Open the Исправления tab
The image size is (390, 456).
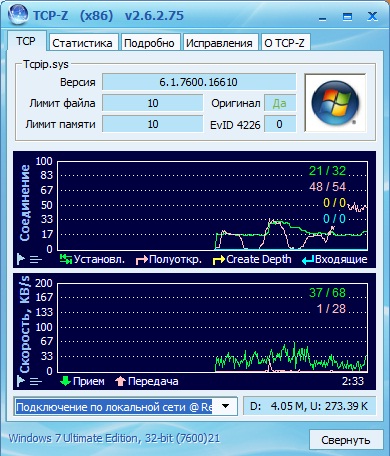pyautogui.click(x=219, y=43)
